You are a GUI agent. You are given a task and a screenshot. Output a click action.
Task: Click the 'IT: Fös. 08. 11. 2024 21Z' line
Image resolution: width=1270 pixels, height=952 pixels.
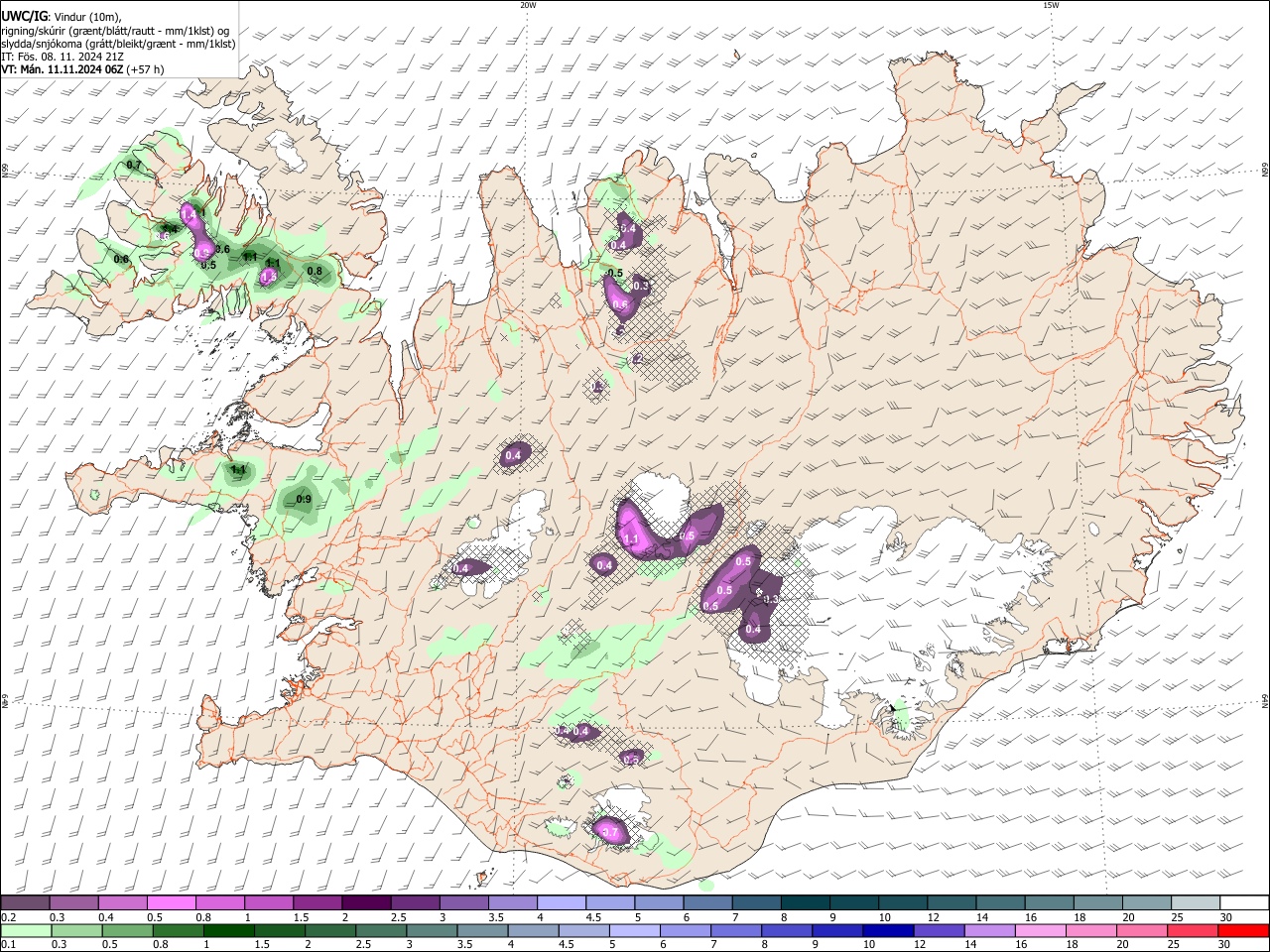pos(63,57)
